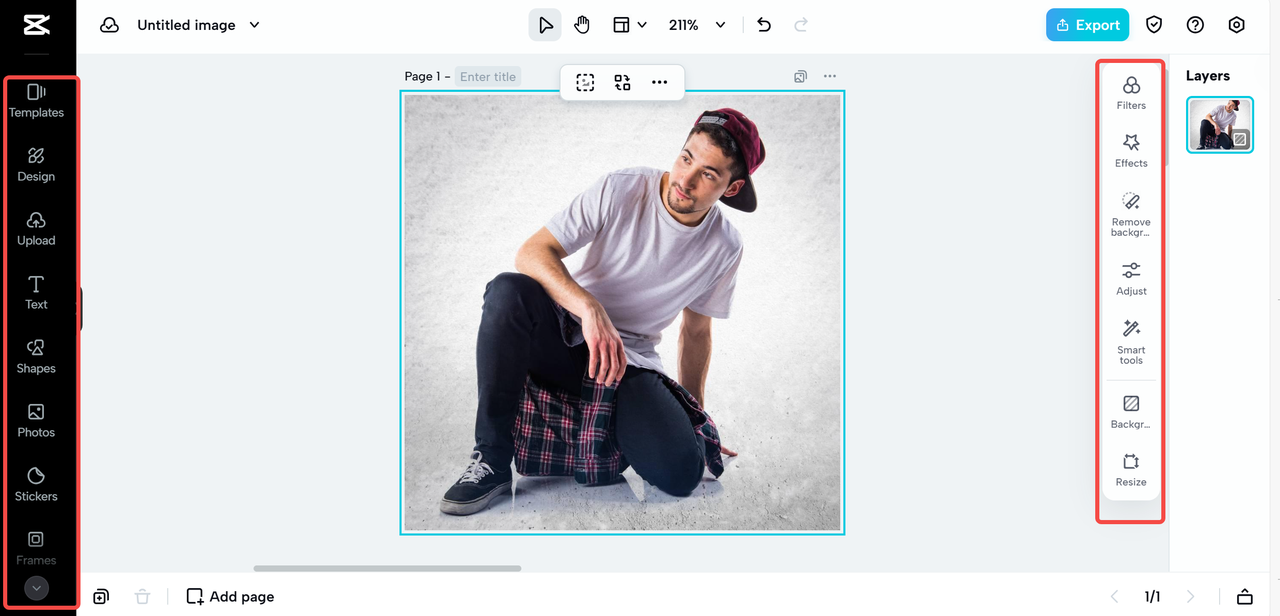This screenshot has width=1280, height=616.
Task: Select the pointer select tool
Action: tap(545, 25)
